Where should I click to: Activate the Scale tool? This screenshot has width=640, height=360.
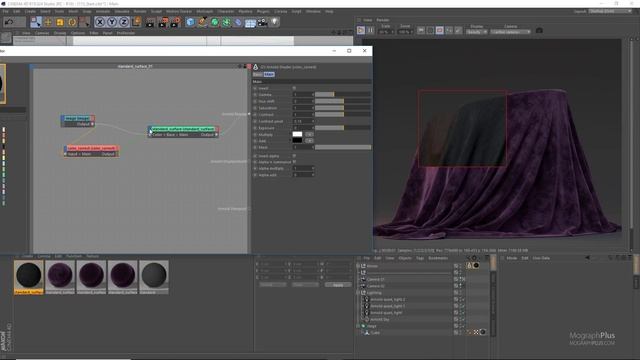(x=60, y=22)
